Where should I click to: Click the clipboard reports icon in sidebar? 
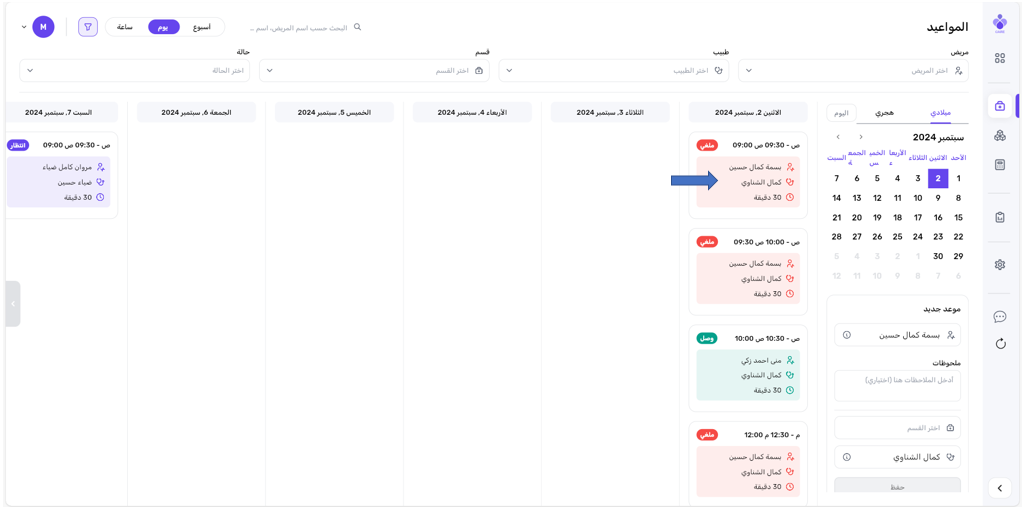pyautogui.click(x=999, y=217)
